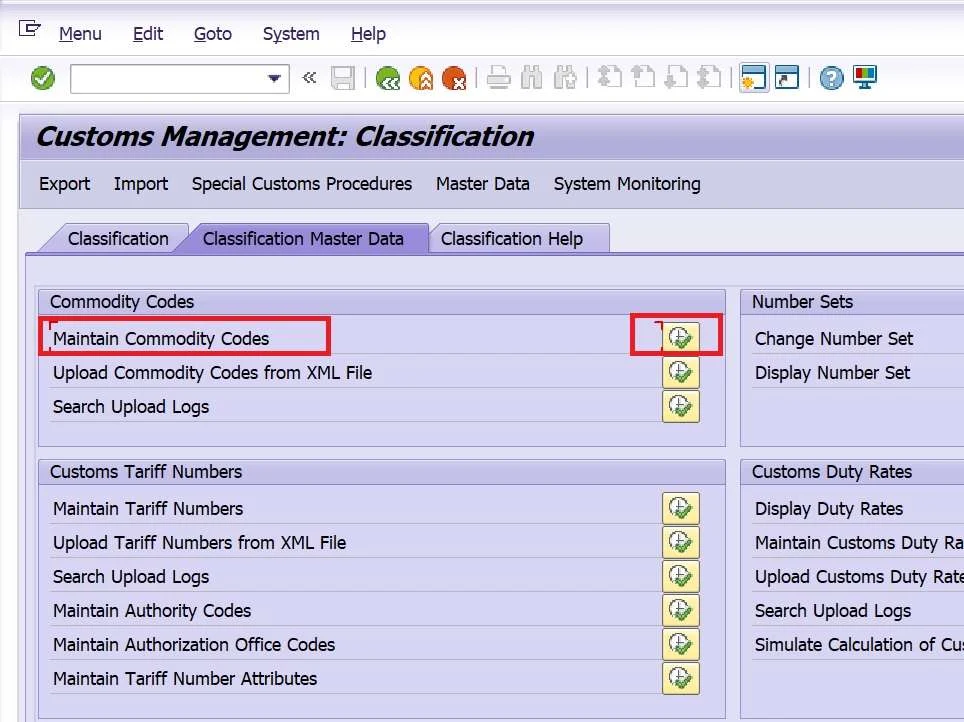Click the blue Help question mark icon
Image resolution: width=964 pixels, height=722 pixels.
click(x=831, y=78)
